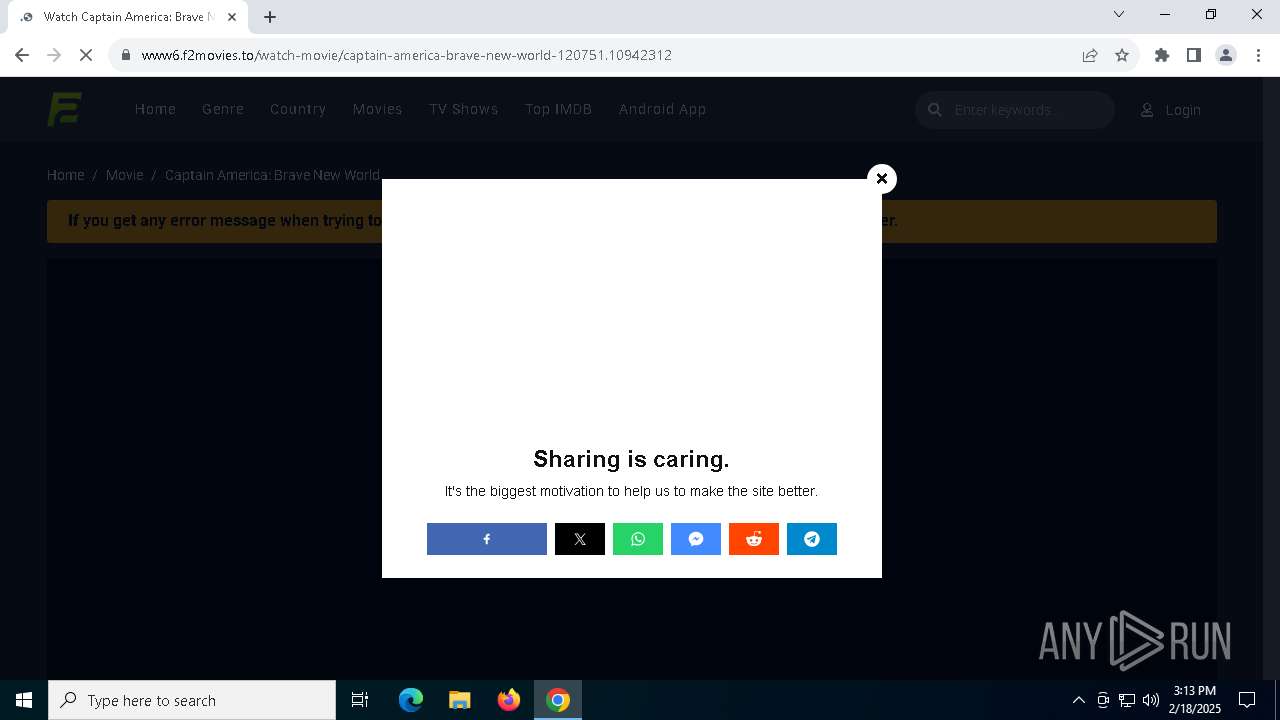The width and height of the screenshot is (1280, 720).
Task: Close the Watch Captain America tab
Action: [232, 17]
